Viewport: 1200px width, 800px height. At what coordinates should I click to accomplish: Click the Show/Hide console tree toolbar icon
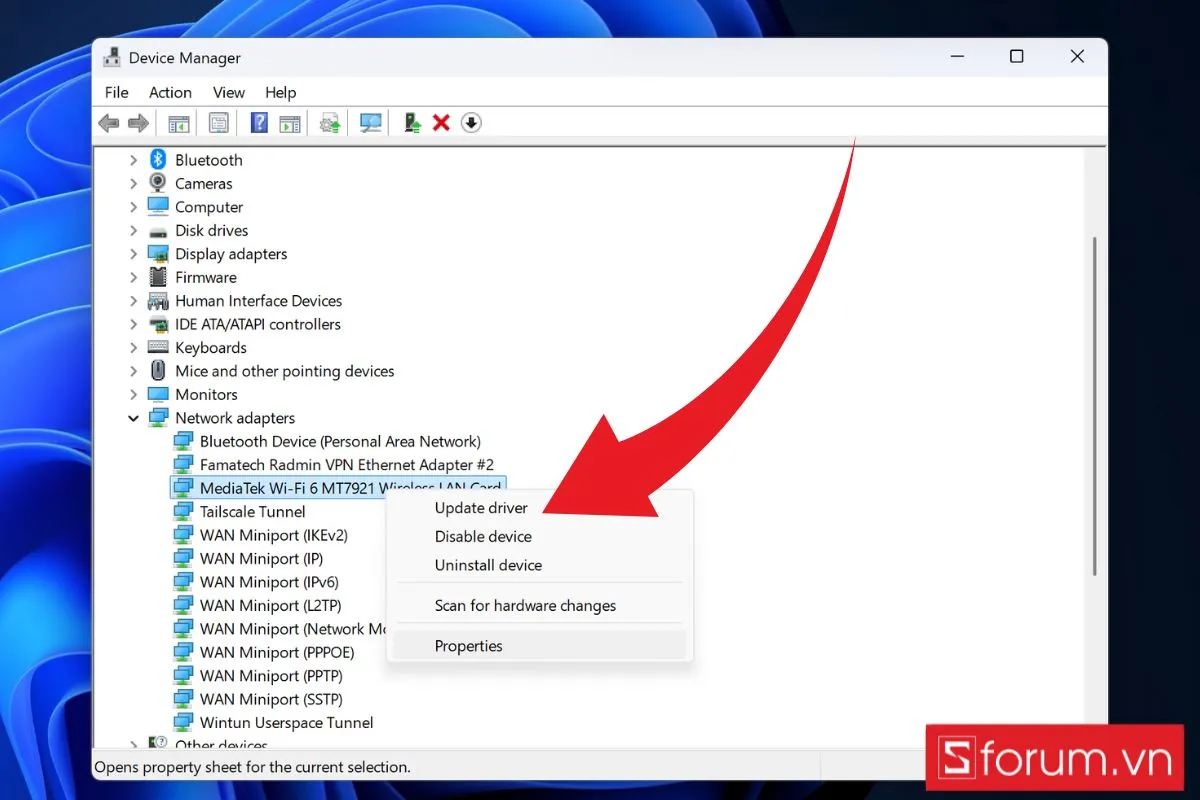[179, 123]
